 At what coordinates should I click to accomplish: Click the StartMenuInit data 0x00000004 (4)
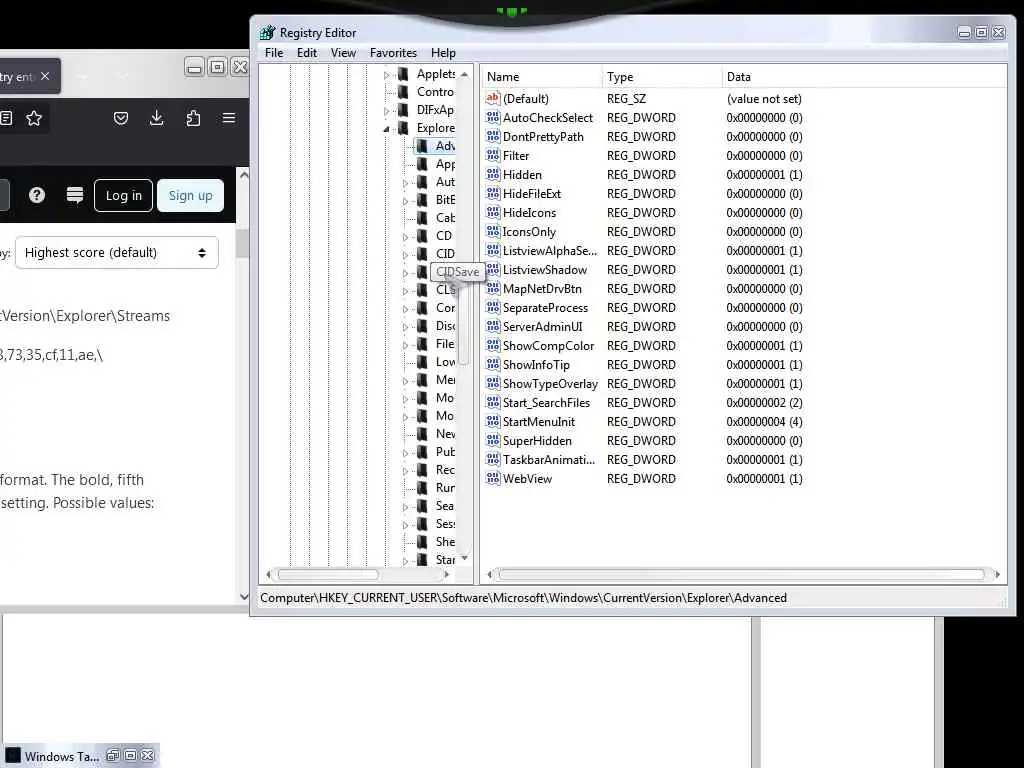click(x=764, y=421)
